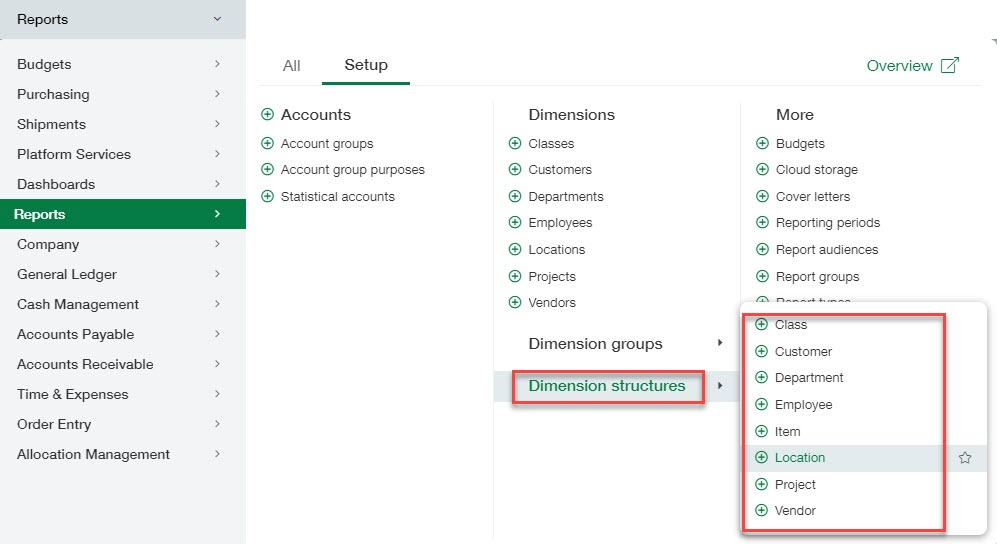Click the plus icon beside Budgets in More

pyautogui.click(x=762, y=143)
